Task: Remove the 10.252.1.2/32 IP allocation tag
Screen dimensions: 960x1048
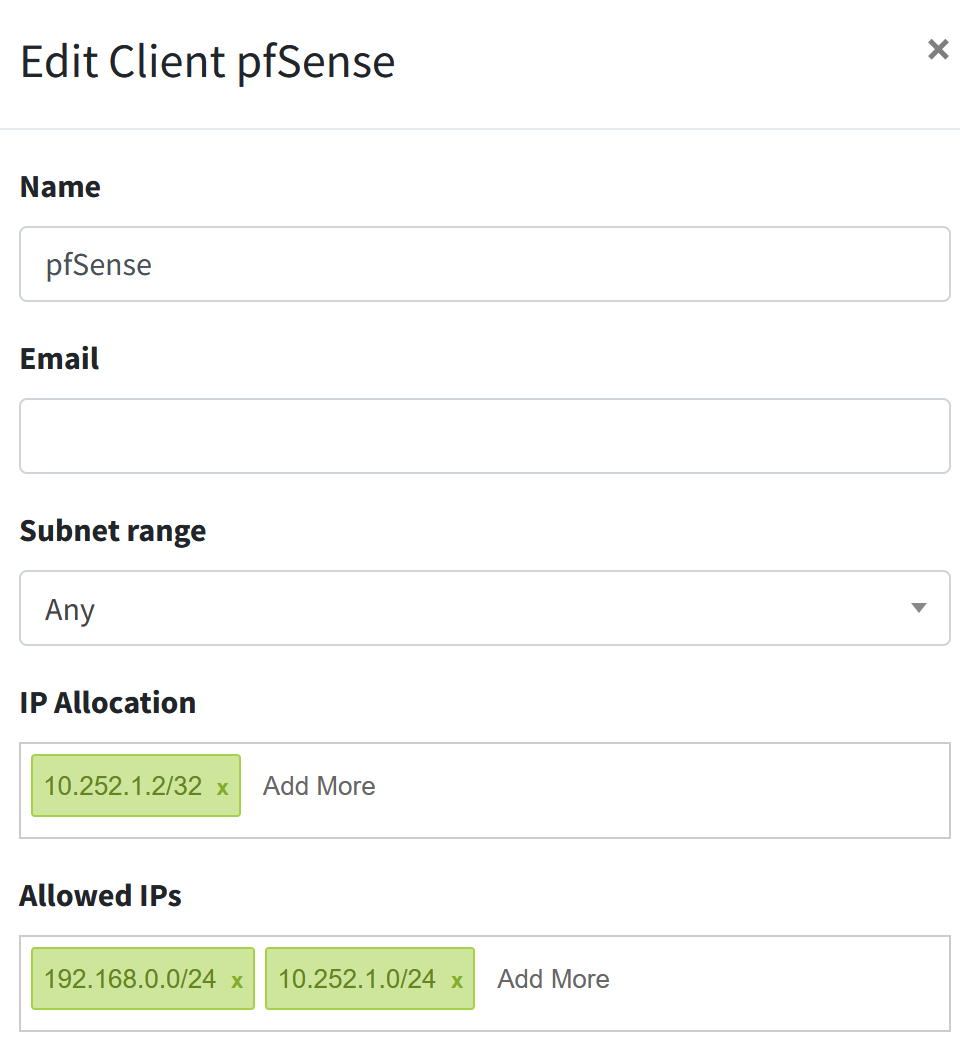Action: (223, 788)
